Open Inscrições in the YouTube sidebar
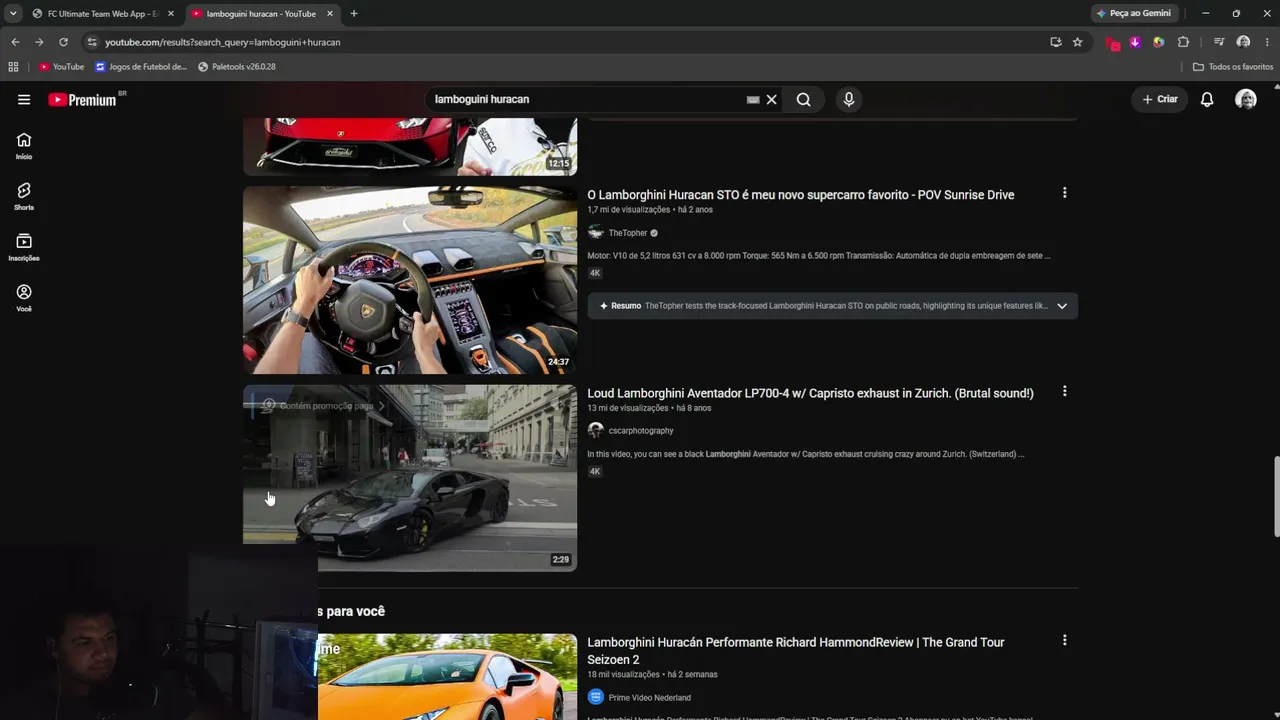 pyautogui.click(x=24, y=247)
